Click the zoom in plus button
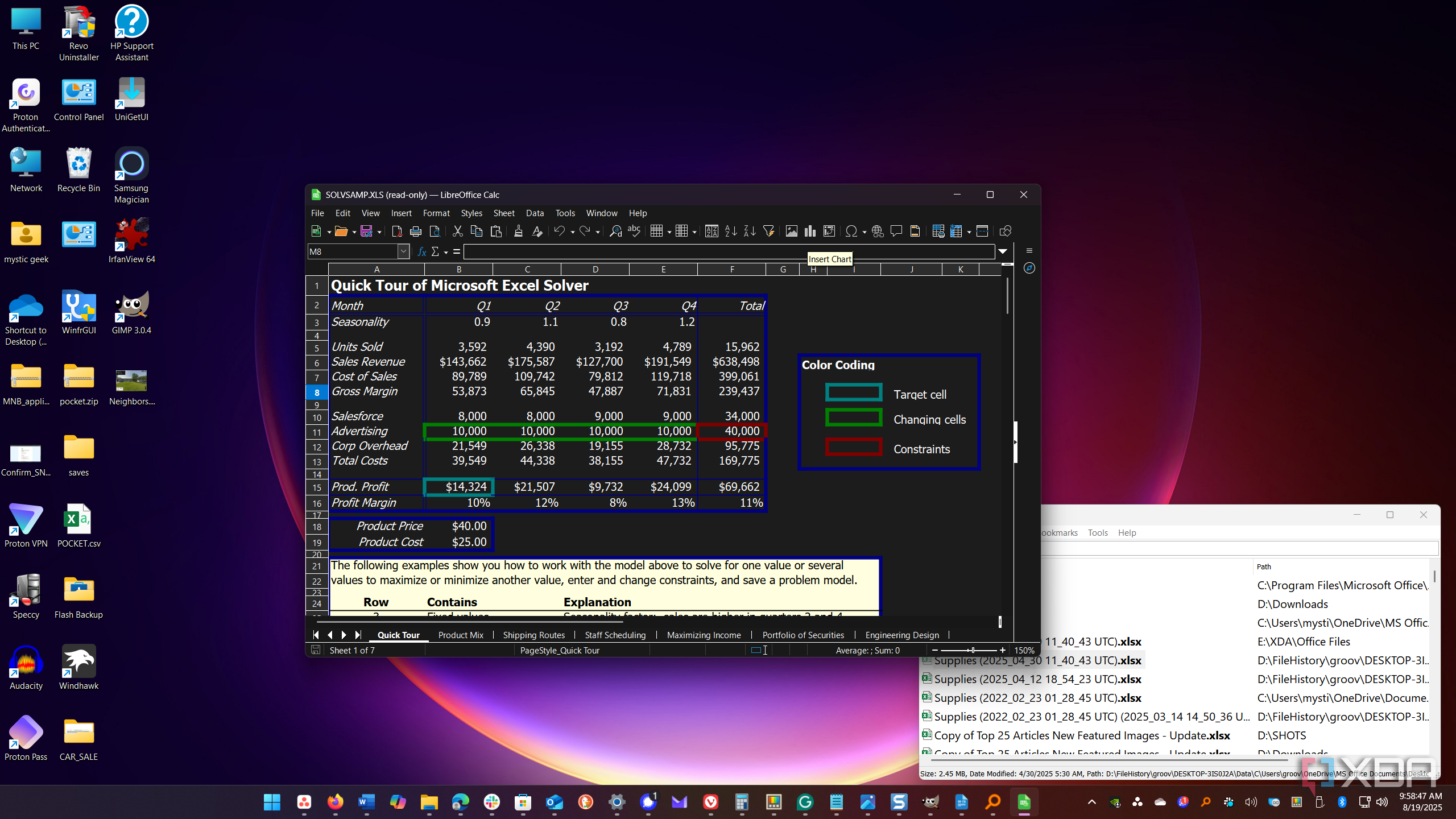This screenshot has height=819, width=1456. [x=1003, y=650]
